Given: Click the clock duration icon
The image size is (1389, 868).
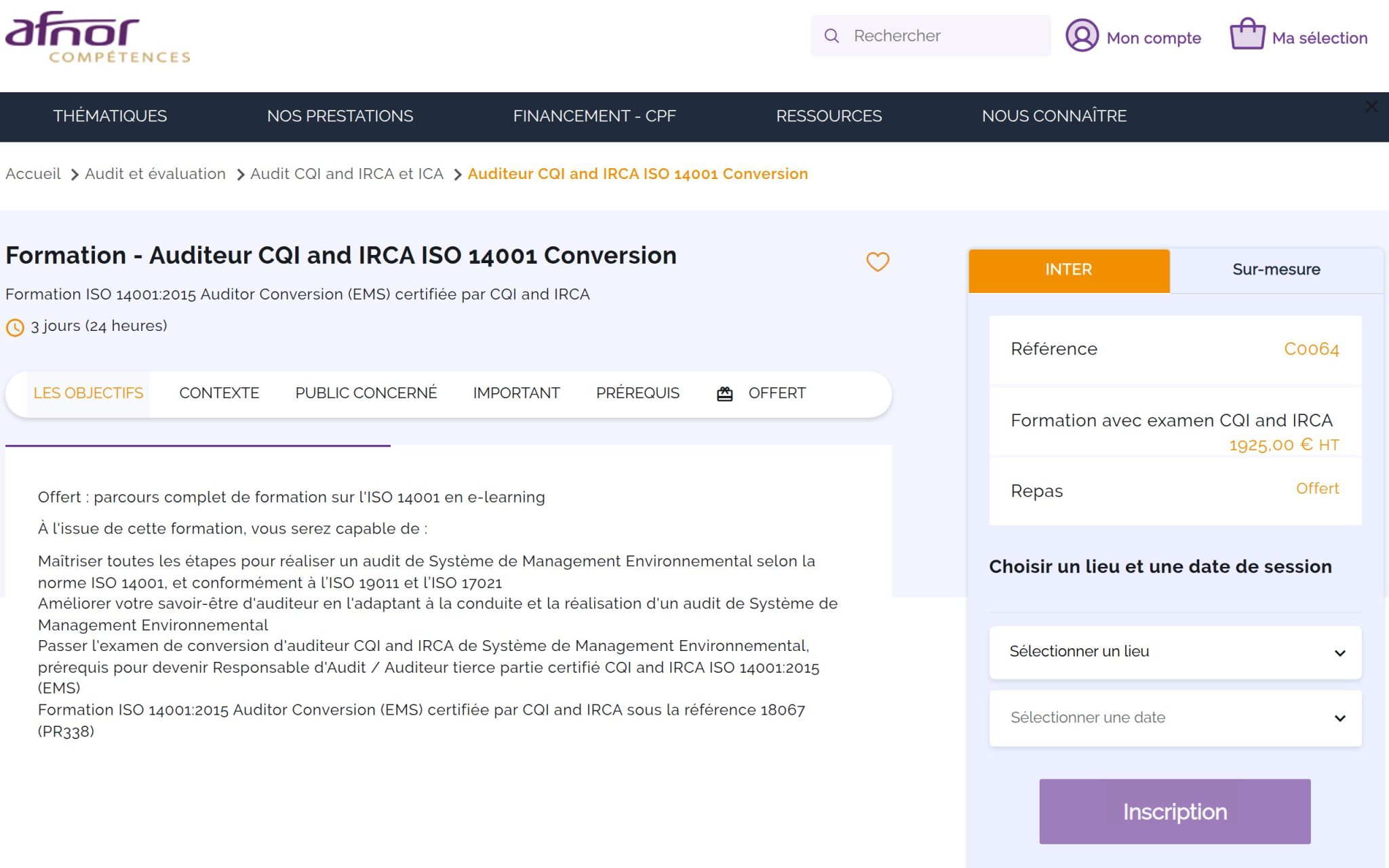Looking at the screenshot, I should pyautogui.click(x=15, y=328).
